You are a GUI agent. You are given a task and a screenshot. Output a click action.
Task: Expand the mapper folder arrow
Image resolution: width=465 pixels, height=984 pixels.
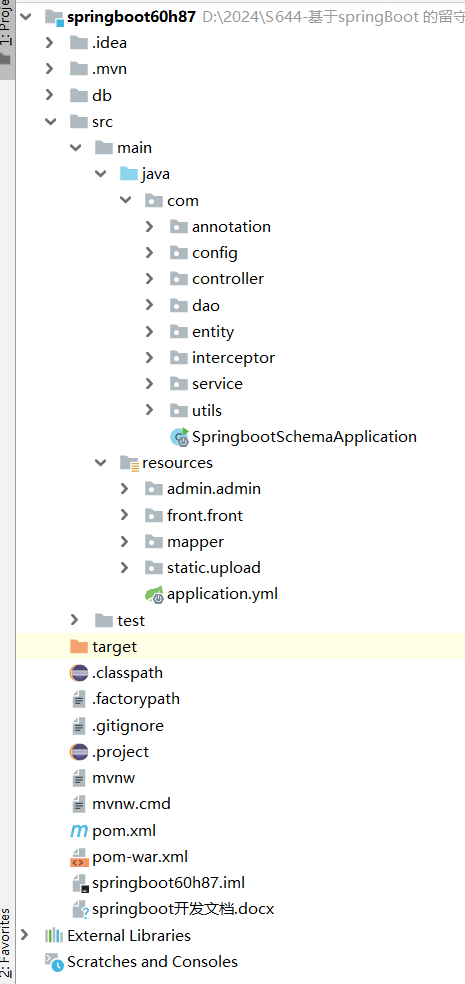(124, 541)
